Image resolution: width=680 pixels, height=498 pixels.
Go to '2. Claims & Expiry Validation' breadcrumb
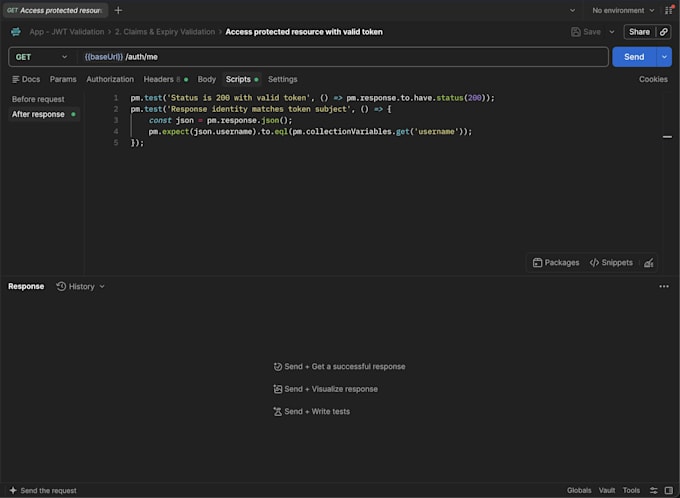click(165, 32)
